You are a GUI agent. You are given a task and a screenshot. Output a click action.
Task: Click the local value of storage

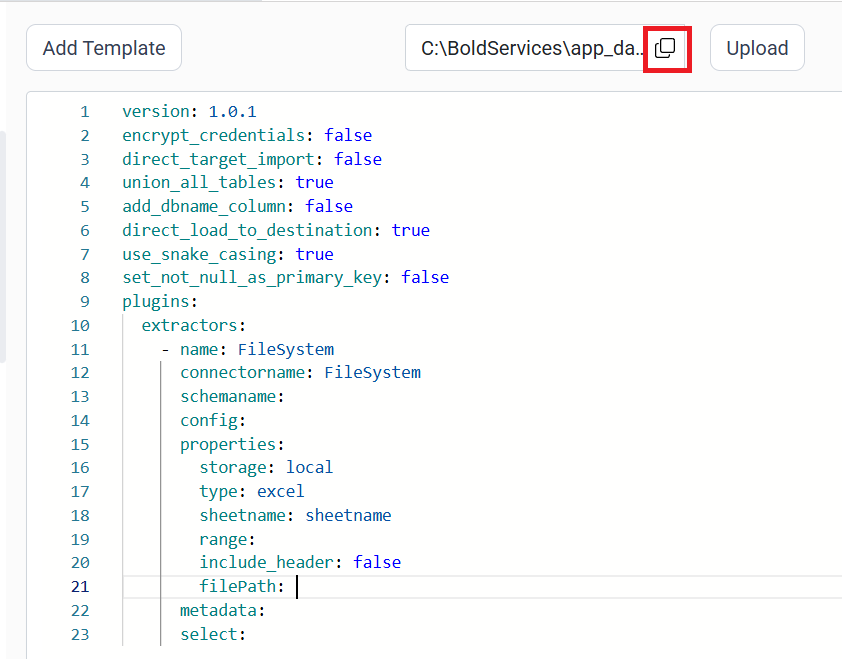tap(309, 467)
